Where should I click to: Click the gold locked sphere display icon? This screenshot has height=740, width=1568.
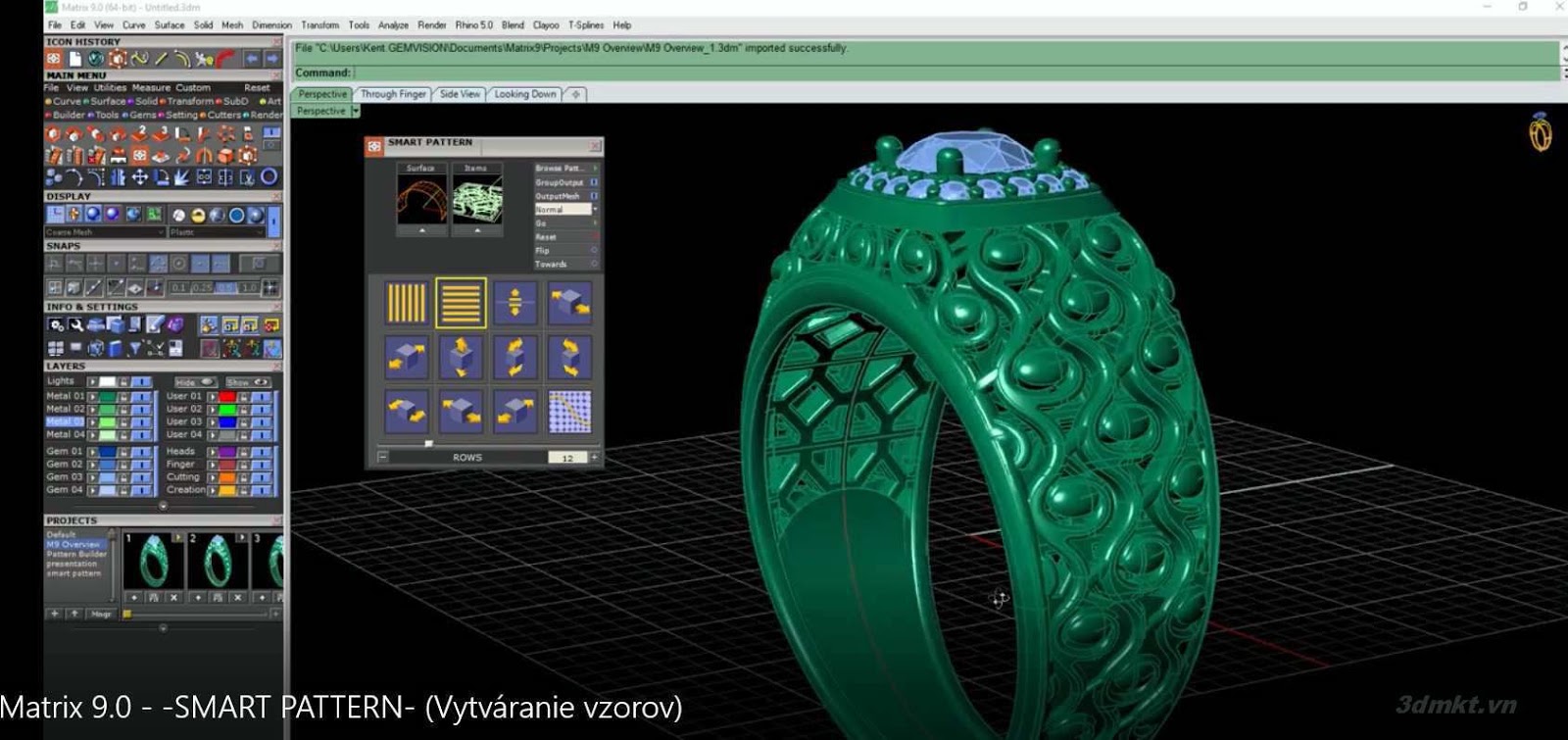tap(198, 215)
